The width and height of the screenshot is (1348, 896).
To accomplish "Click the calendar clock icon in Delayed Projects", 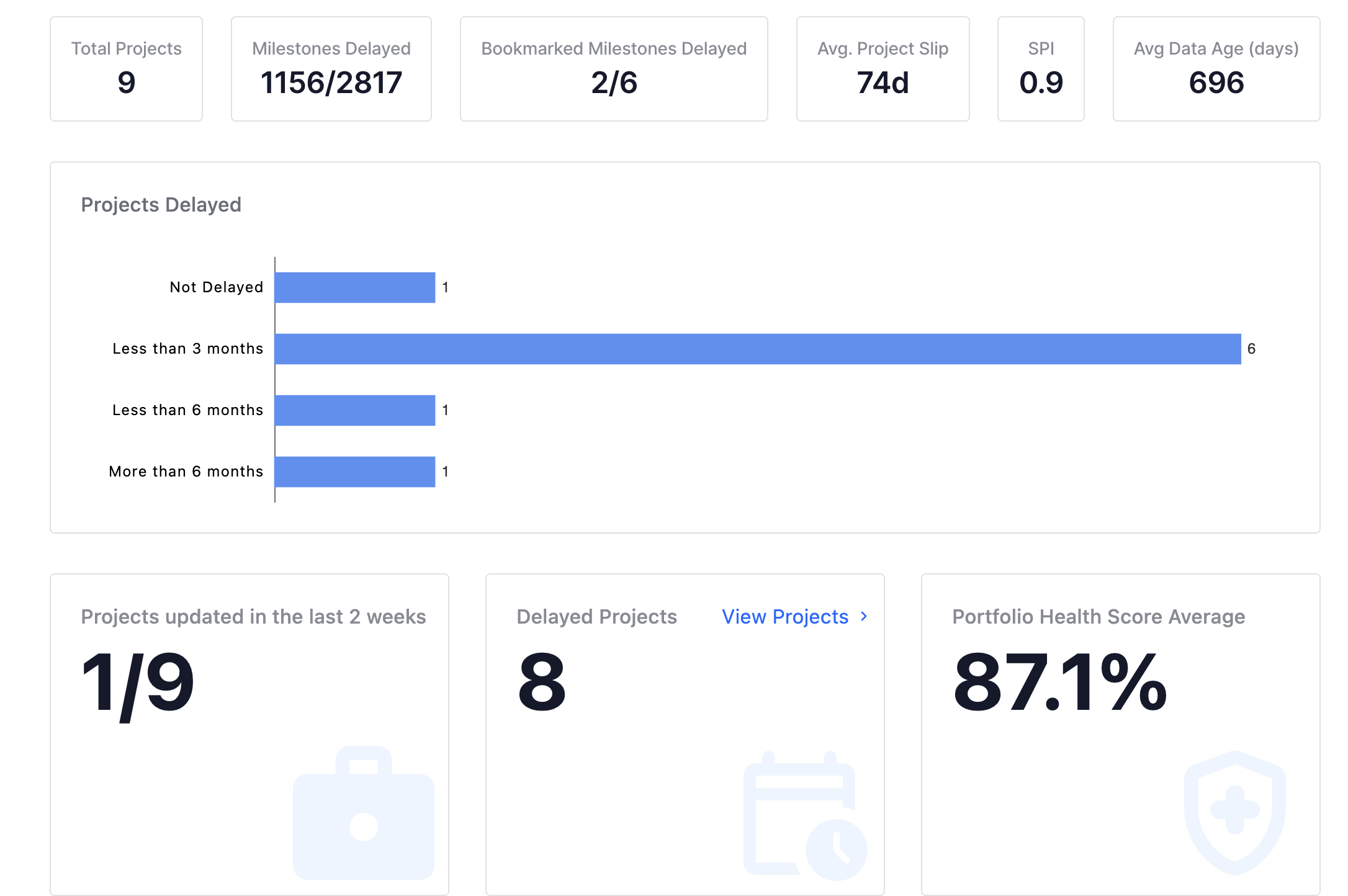I will (x=804, y=817).
